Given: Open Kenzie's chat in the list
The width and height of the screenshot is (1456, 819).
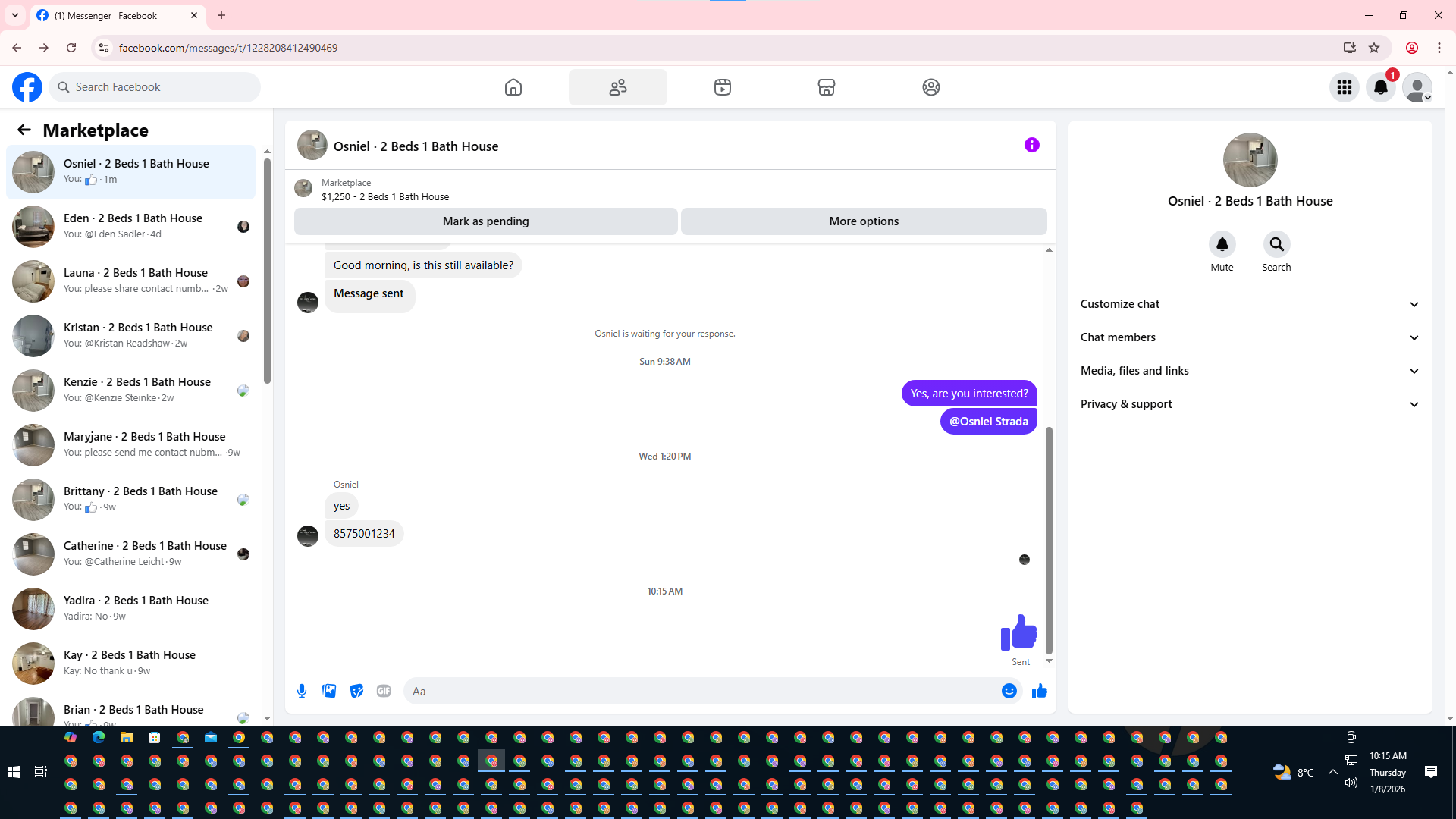Looking at the screenshot, I should click(x=131, y=391).
